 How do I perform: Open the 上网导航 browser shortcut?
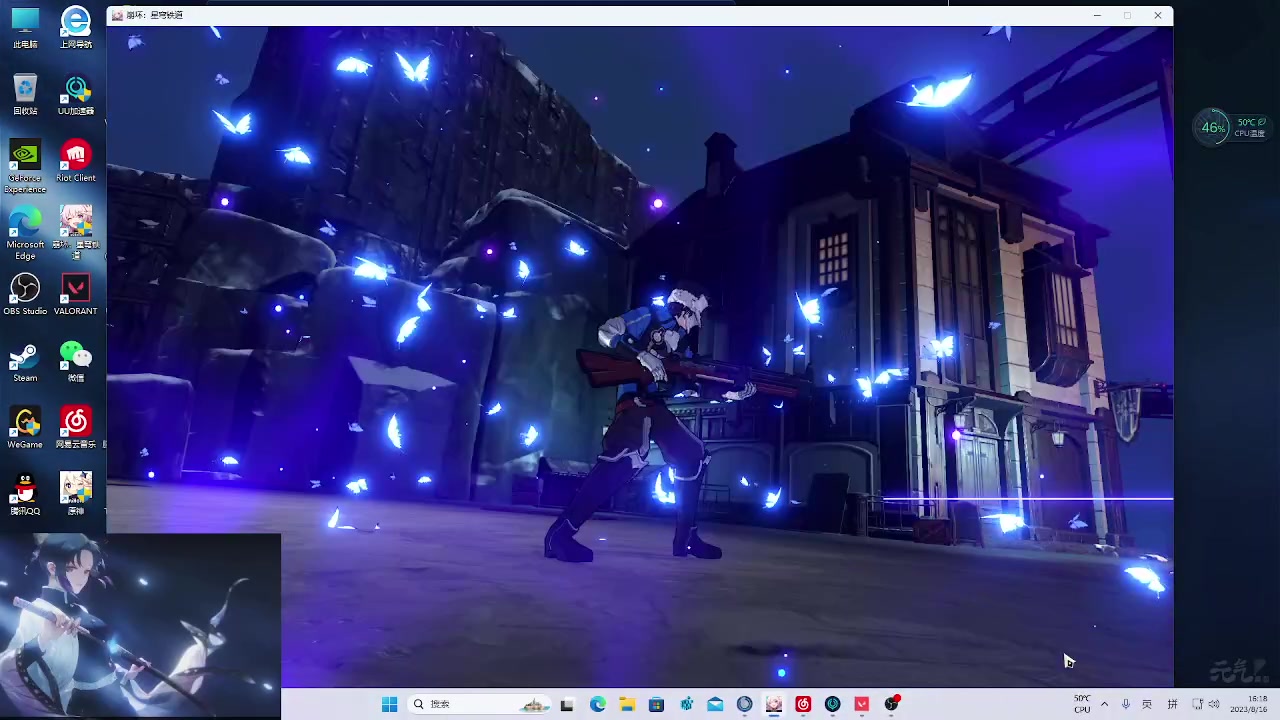pyautogui.click(x=76, y=27)
